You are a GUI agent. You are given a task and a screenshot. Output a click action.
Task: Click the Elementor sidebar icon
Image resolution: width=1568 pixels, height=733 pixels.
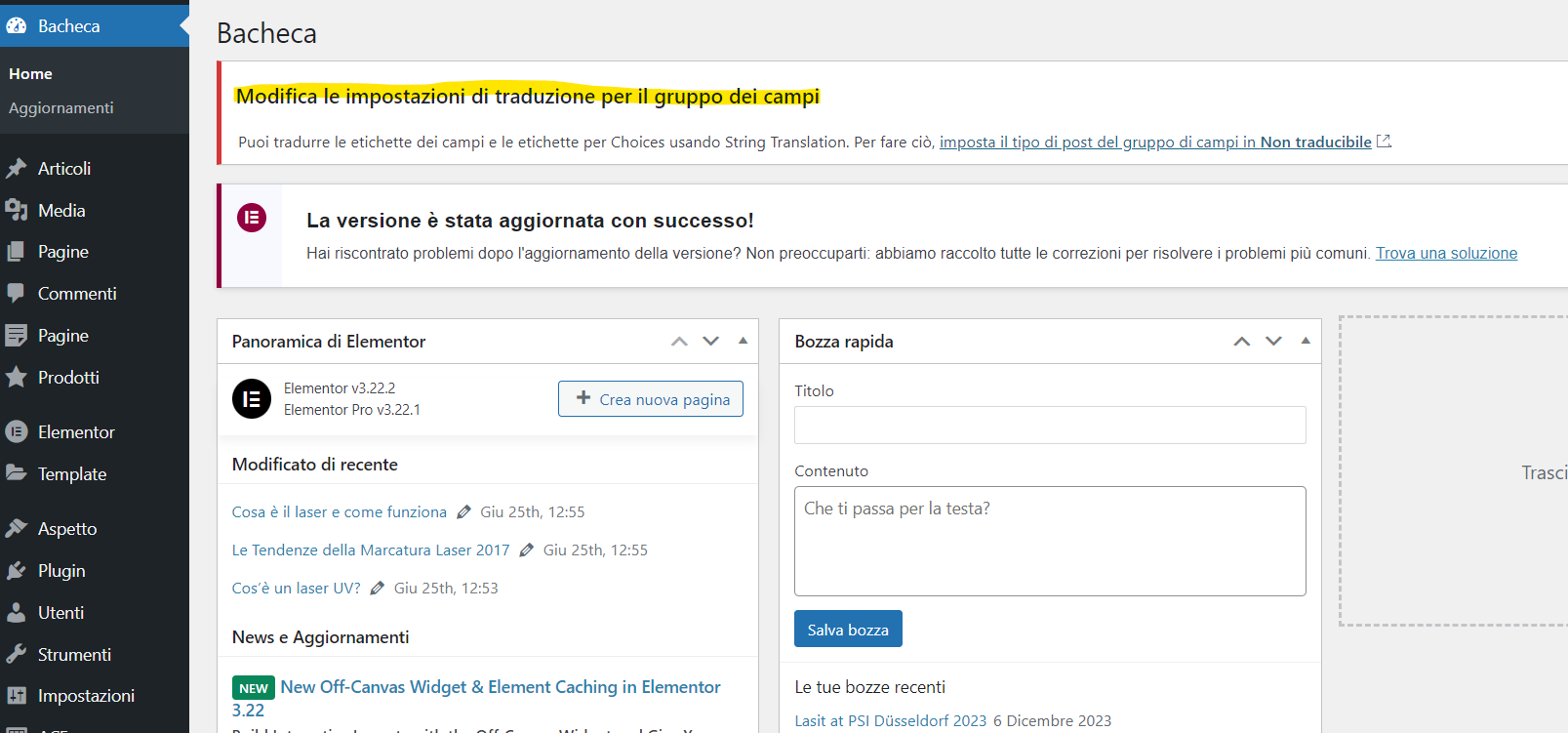(17, 431)
